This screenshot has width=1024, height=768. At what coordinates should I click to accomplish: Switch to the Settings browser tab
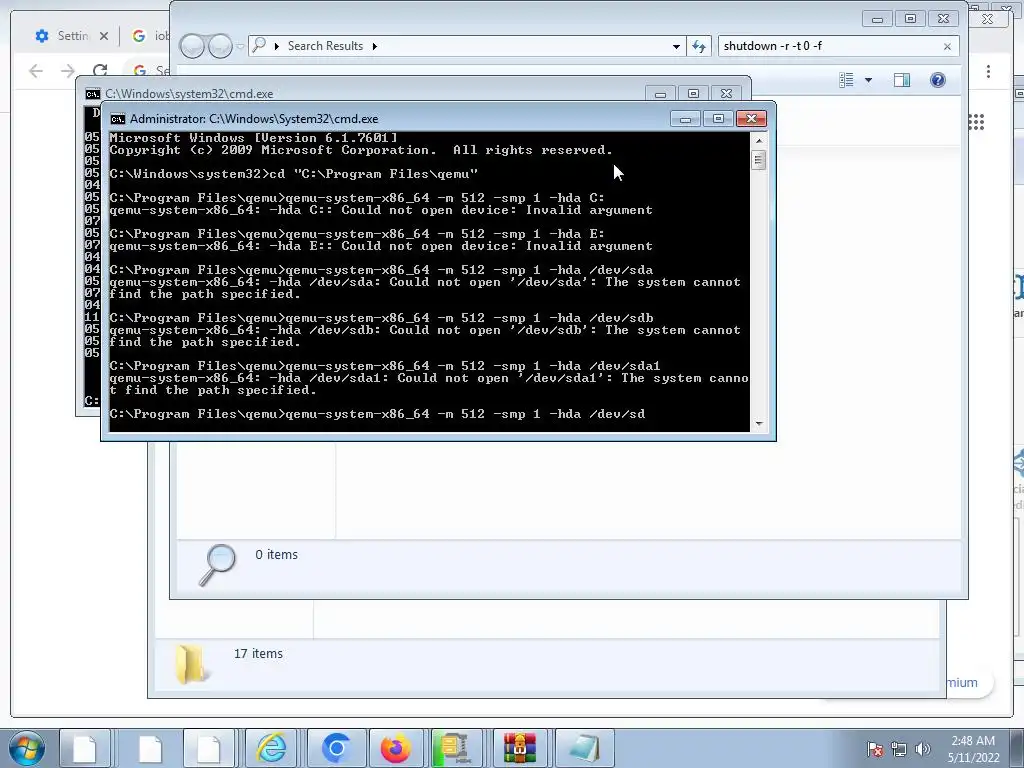click(63, 35)
